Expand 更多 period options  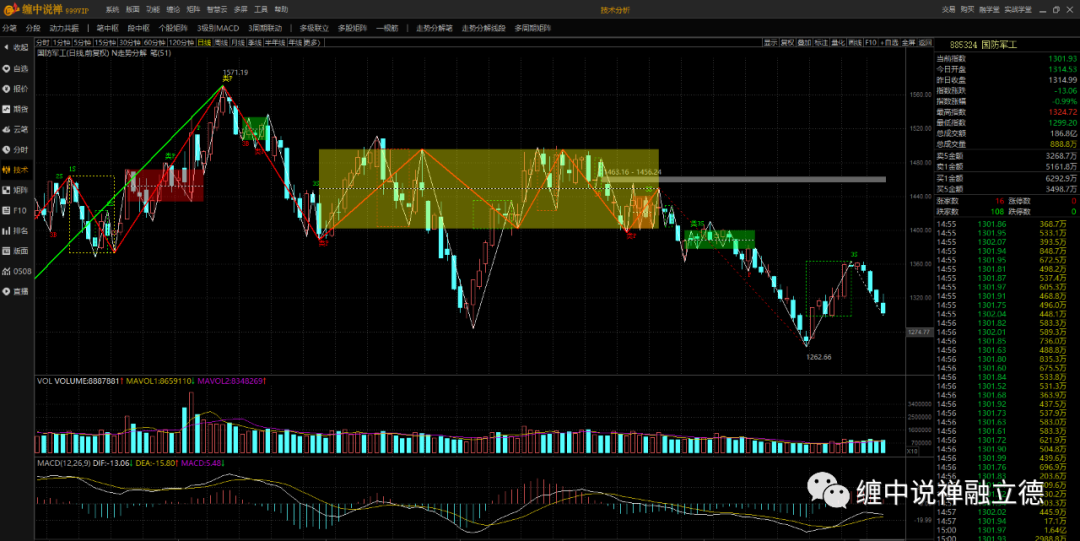[x=313, y=43]
